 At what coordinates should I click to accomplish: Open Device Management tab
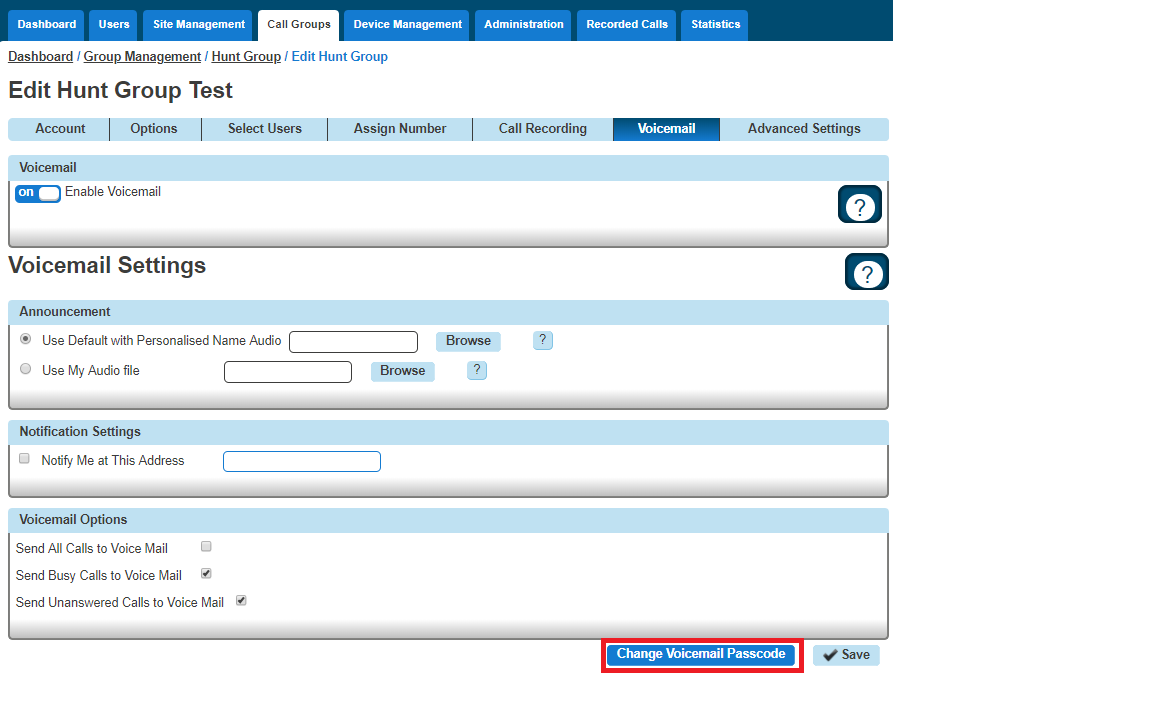click(x=407, y=25)
